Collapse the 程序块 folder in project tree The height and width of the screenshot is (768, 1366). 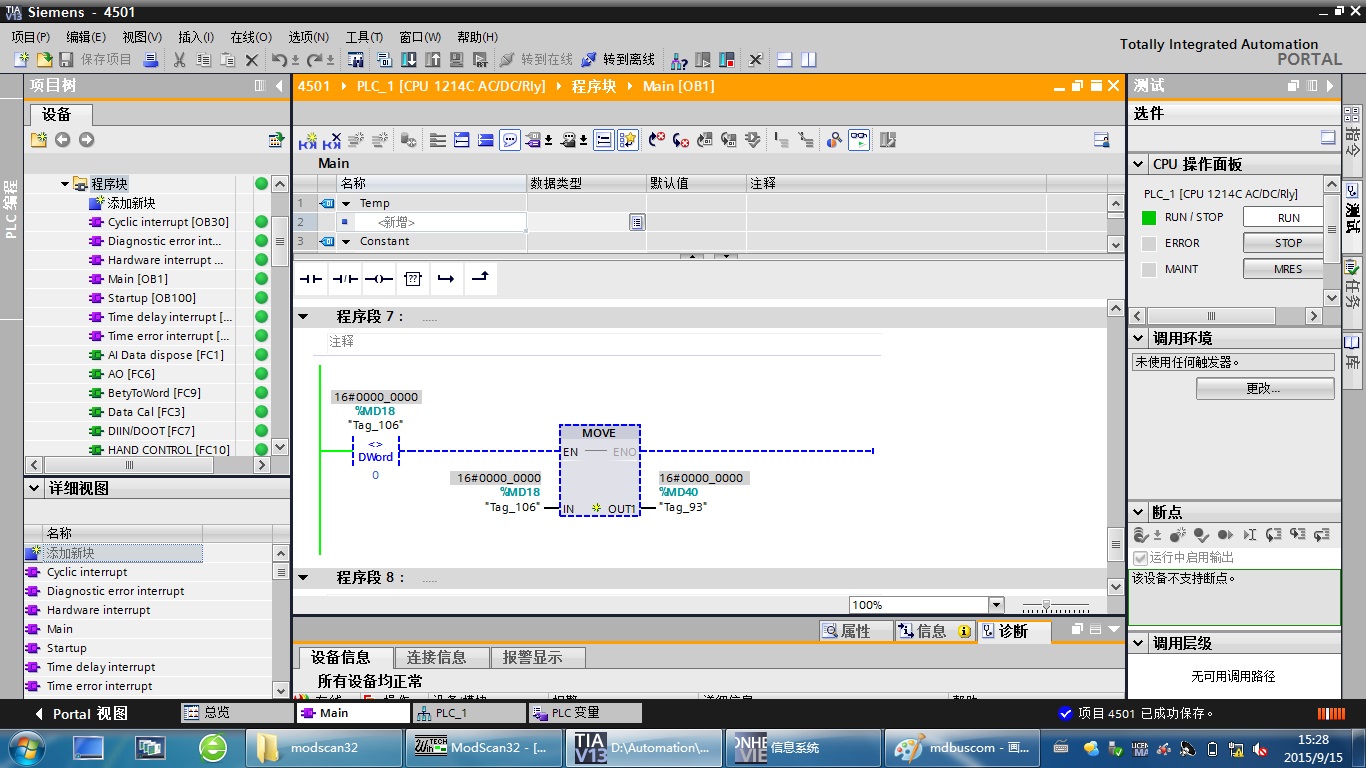65,184
